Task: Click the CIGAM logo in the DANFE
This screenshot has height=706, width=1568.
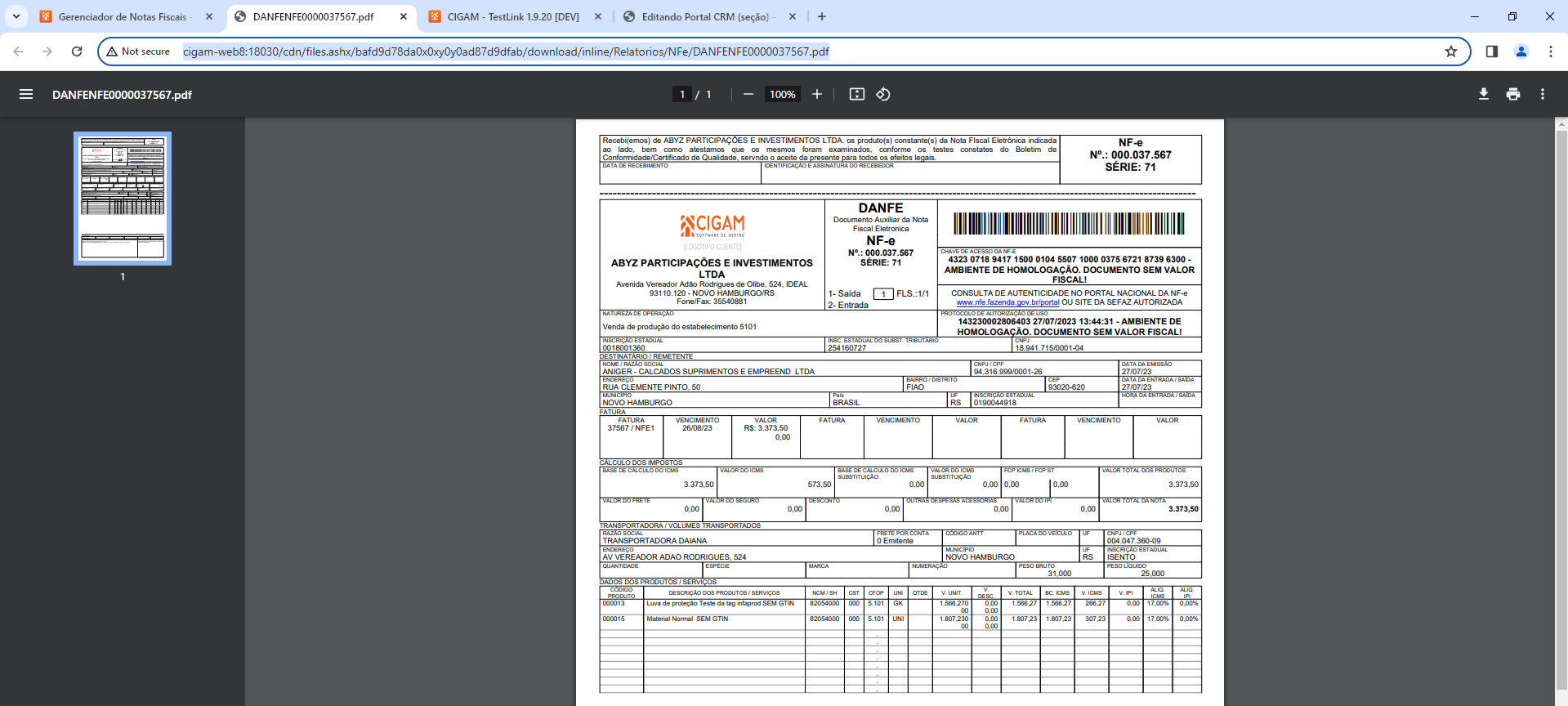Action: click(713, 225)
